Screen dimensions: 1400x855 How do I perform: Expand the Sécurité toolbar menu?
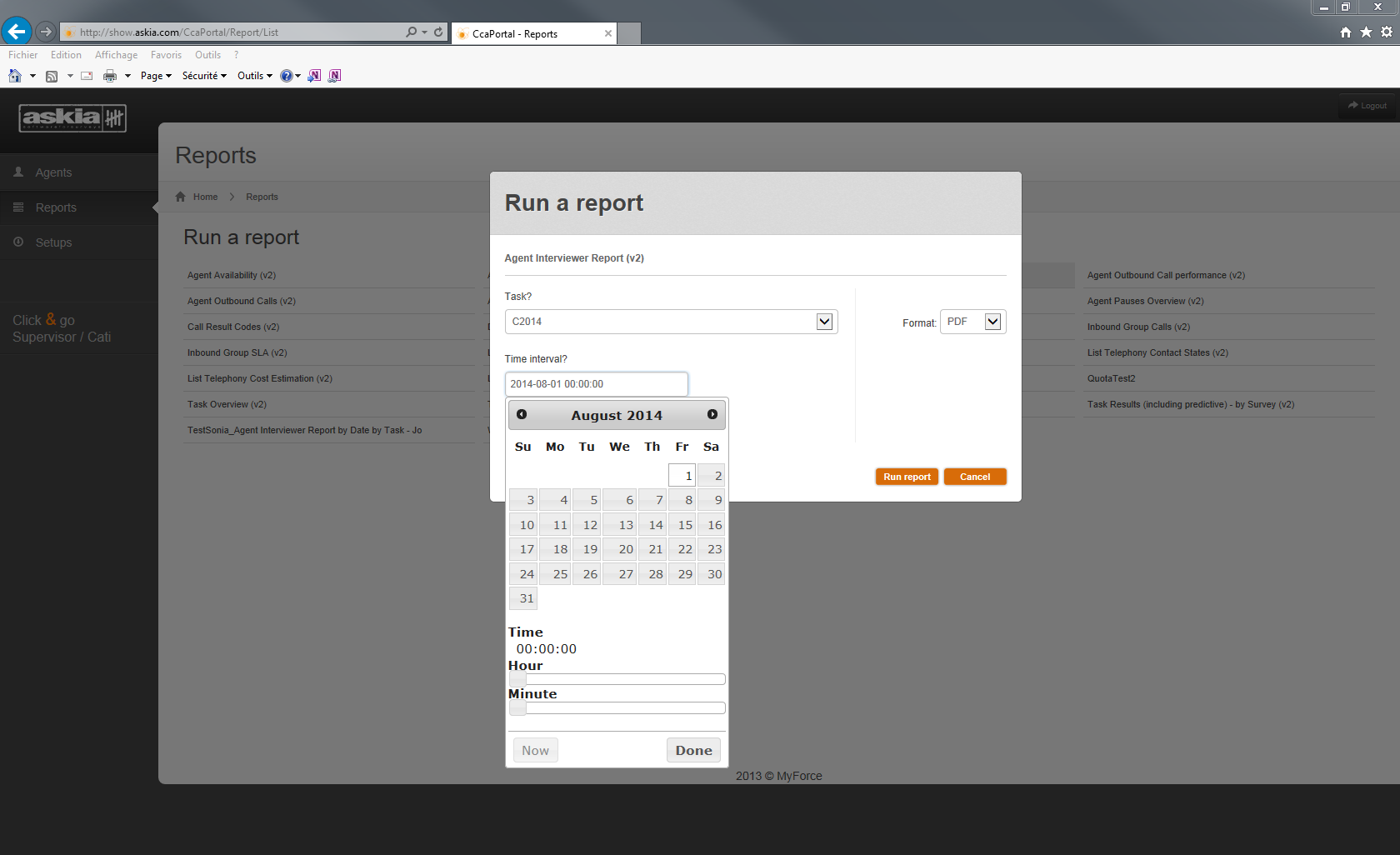(204, 76)
